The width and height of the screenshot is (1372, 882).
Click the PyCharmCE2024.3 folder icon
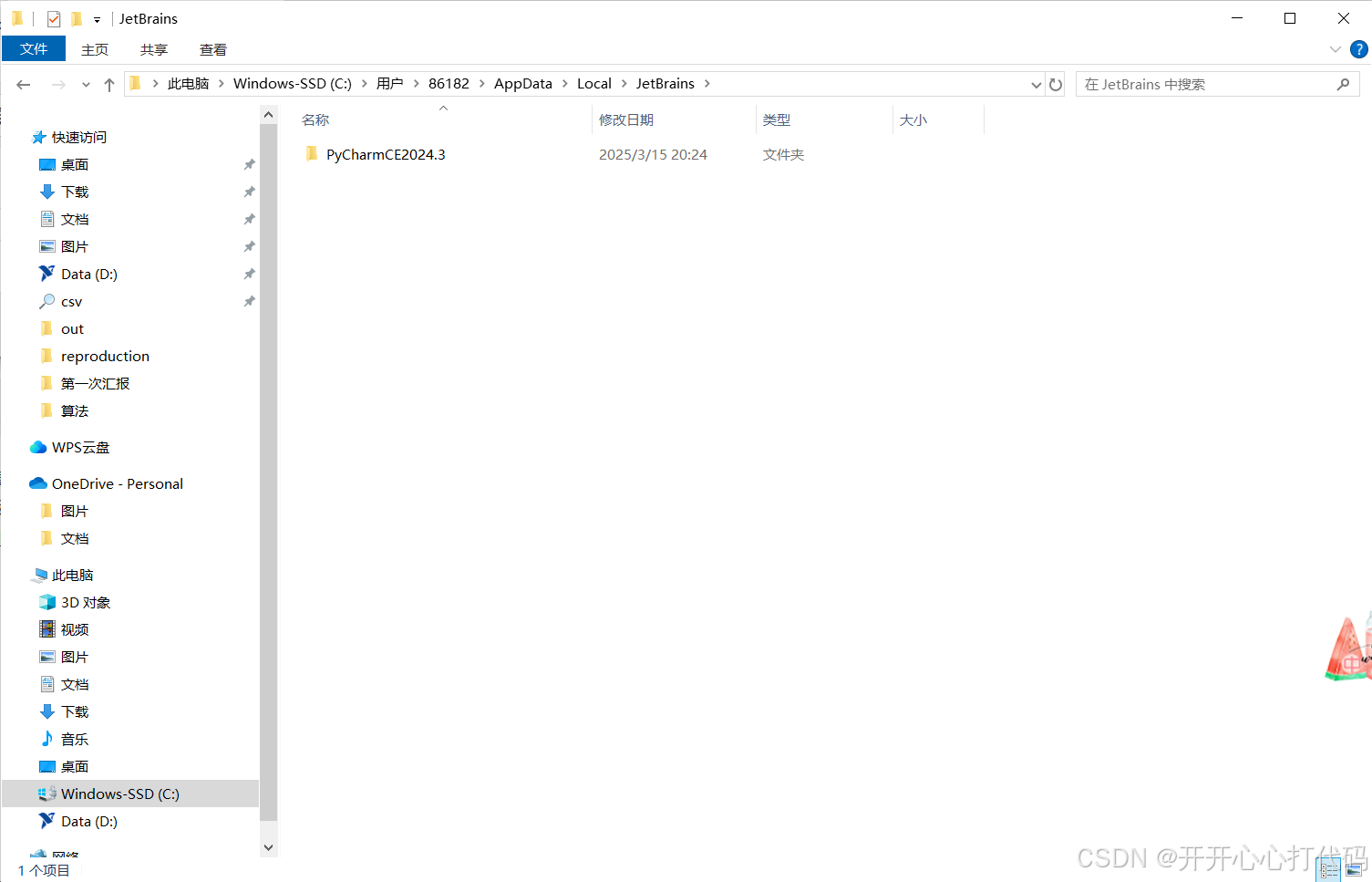tap(312, 154)
